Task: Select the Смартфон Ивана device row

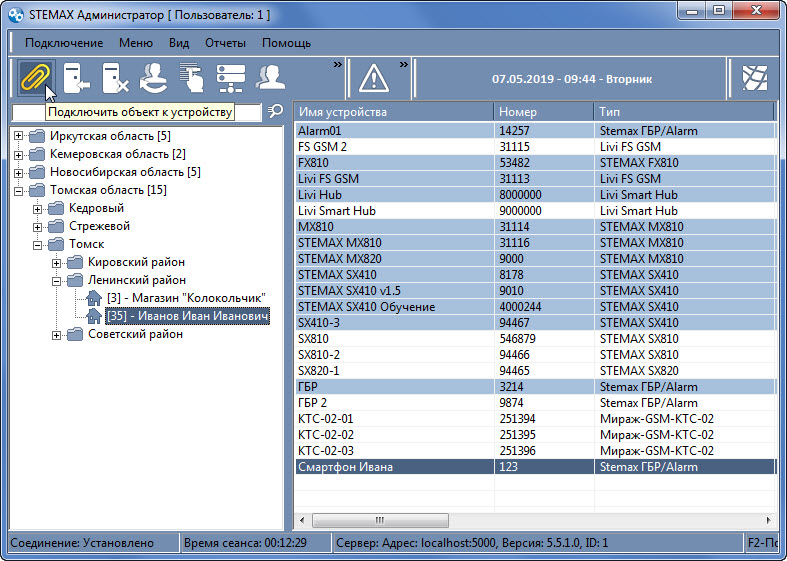Action: click(535, 467)
